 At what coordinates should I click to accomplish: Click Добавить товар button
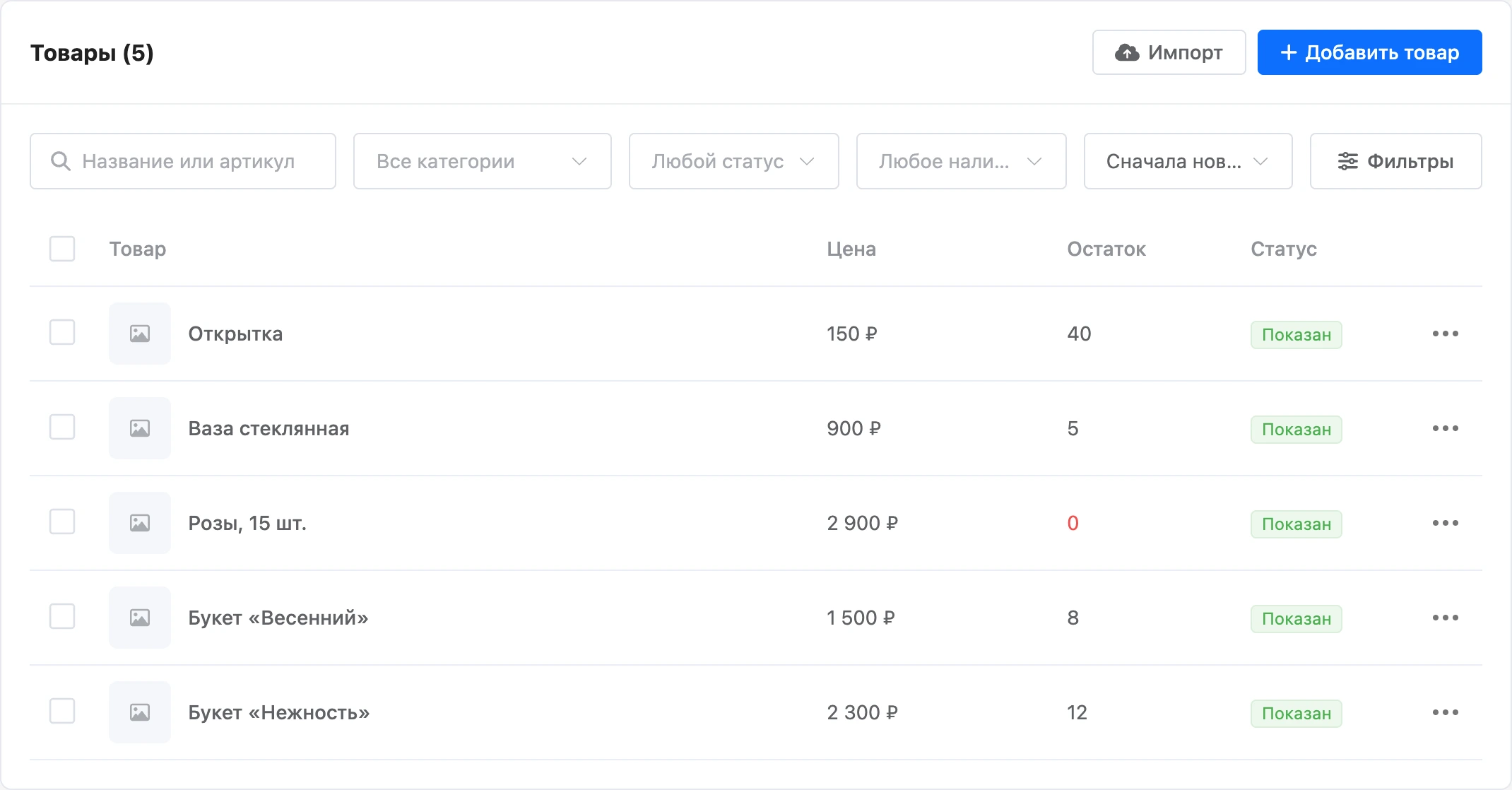click(x=1370, y=52)
